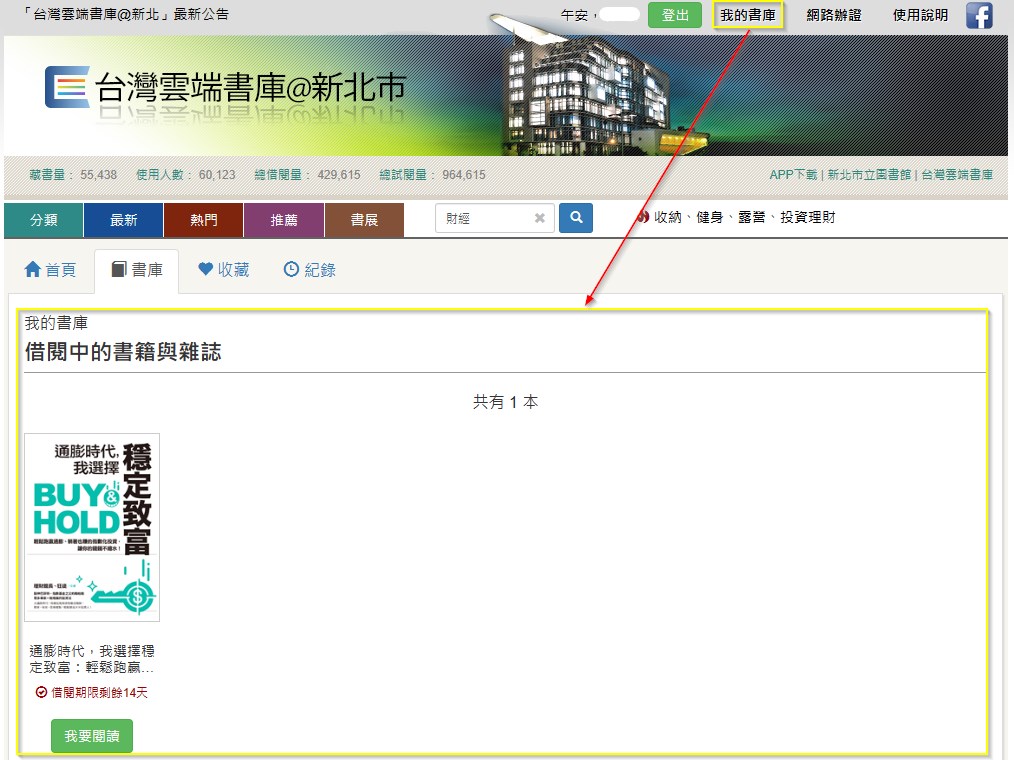The height and width of the screenshot is (760, 1014).
Task: Open 我的書庫 in top bar
Action: [x=748, y=15]
